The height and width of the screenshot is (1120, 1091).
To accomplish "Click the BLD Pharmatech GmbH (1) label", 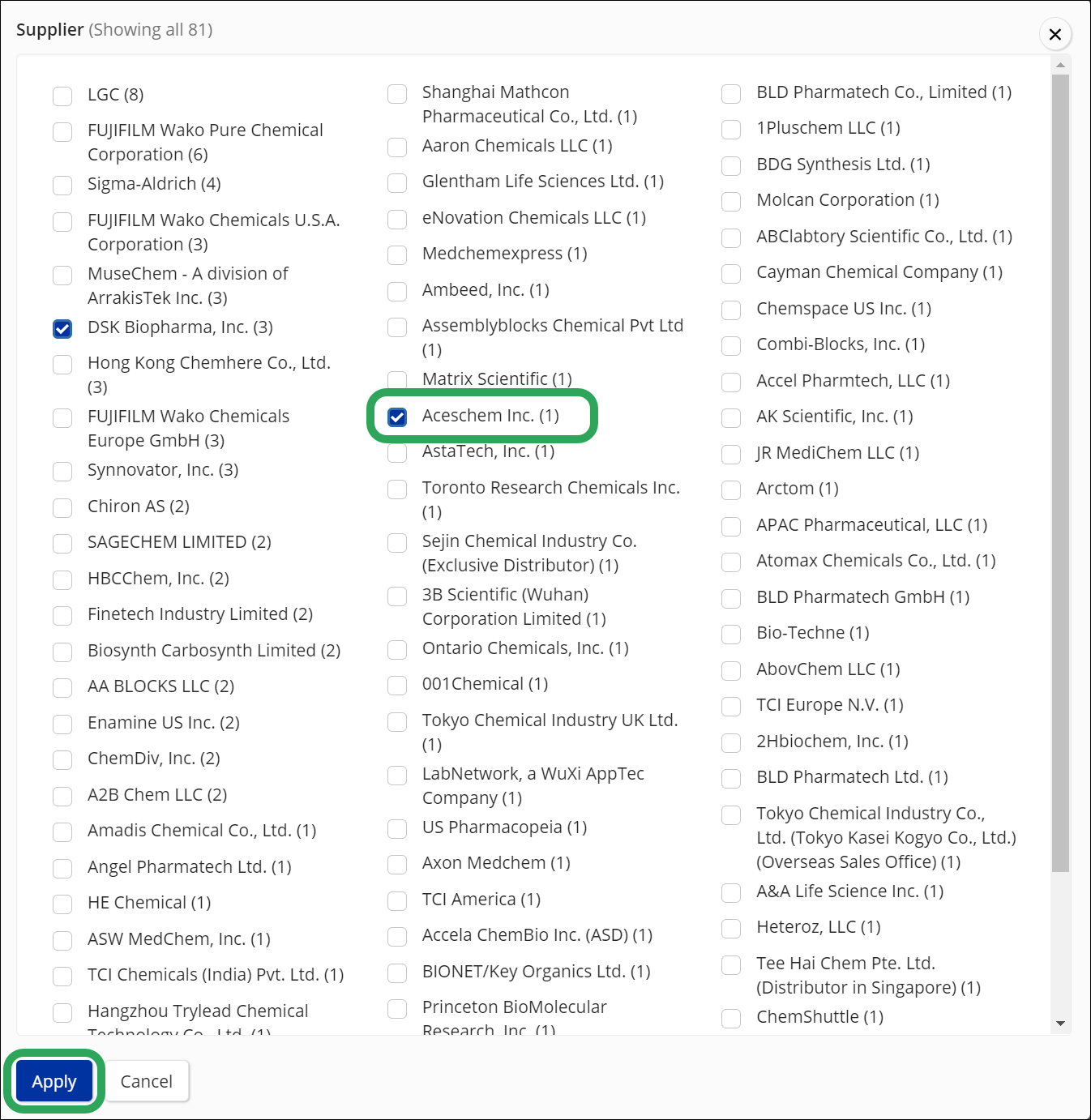I will 862,597.
